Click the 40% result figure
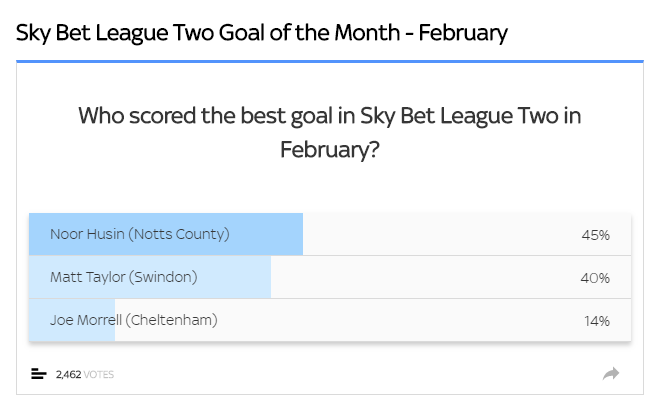Viewport: 654px width, 412px height. tap(595, 278)
